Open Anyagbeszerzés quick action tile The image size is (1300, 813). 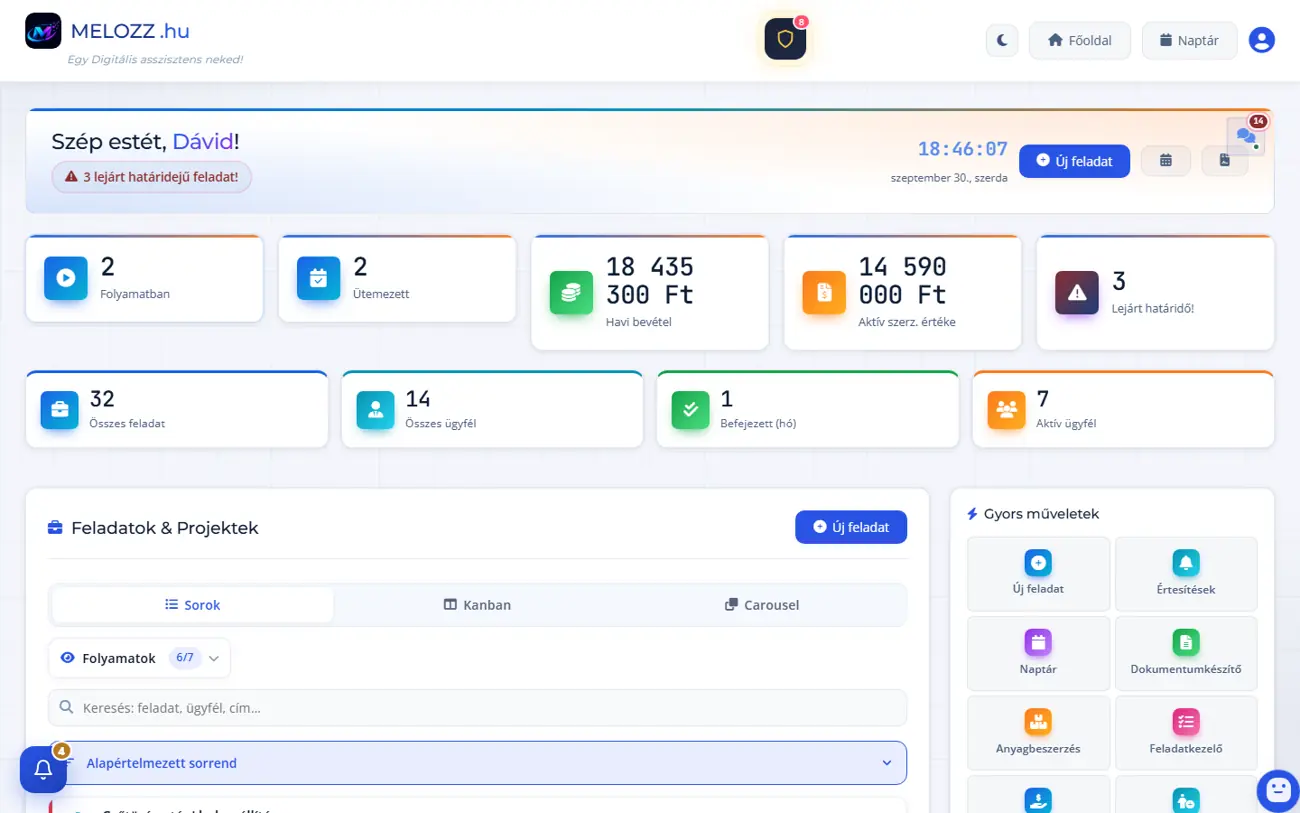point(1038,732)
